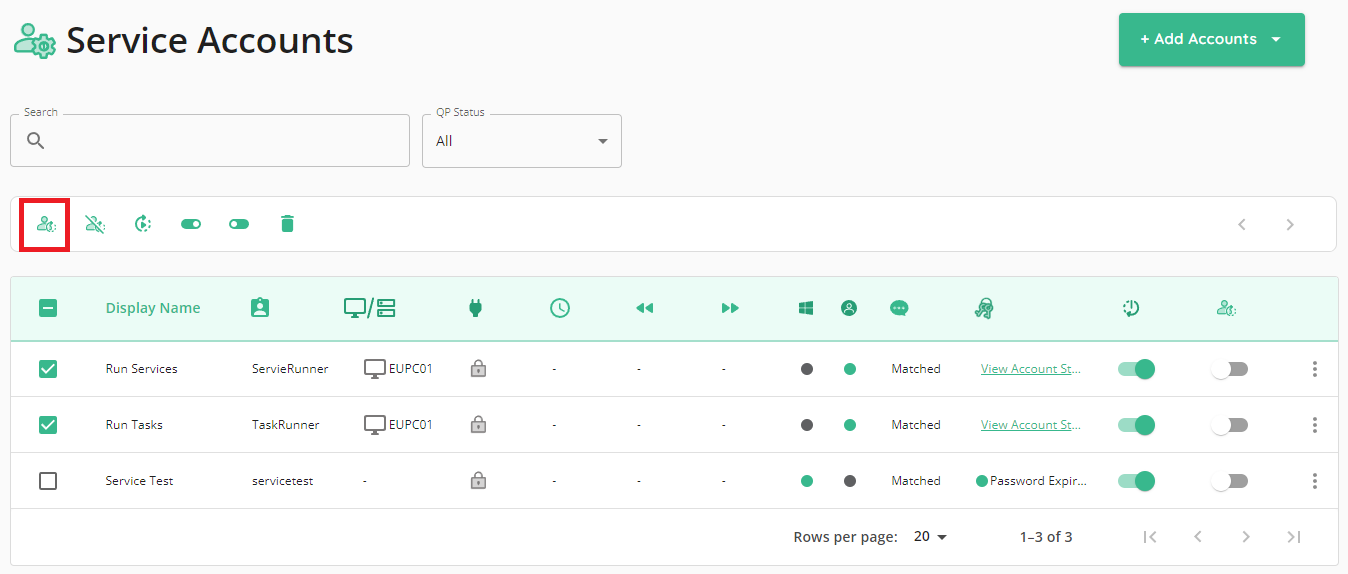
Task: Click the monitor icon beside EUPC01 in Run Tasks row
Action: click(374, 425)
